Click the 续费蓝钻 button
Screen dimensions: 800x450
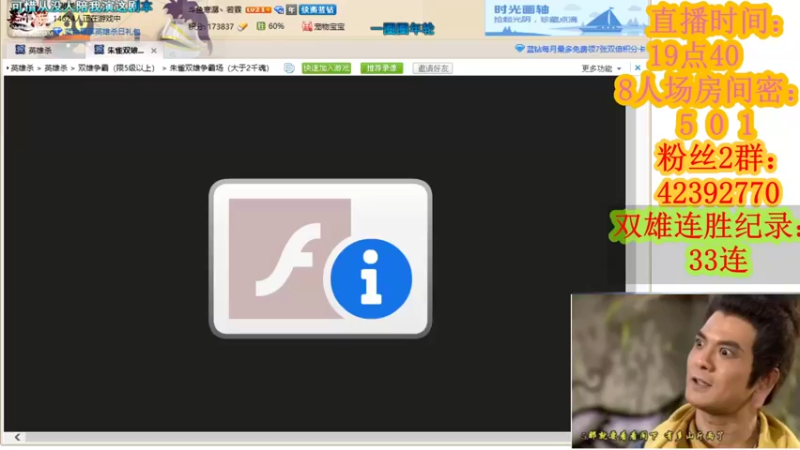click(317, 10)
